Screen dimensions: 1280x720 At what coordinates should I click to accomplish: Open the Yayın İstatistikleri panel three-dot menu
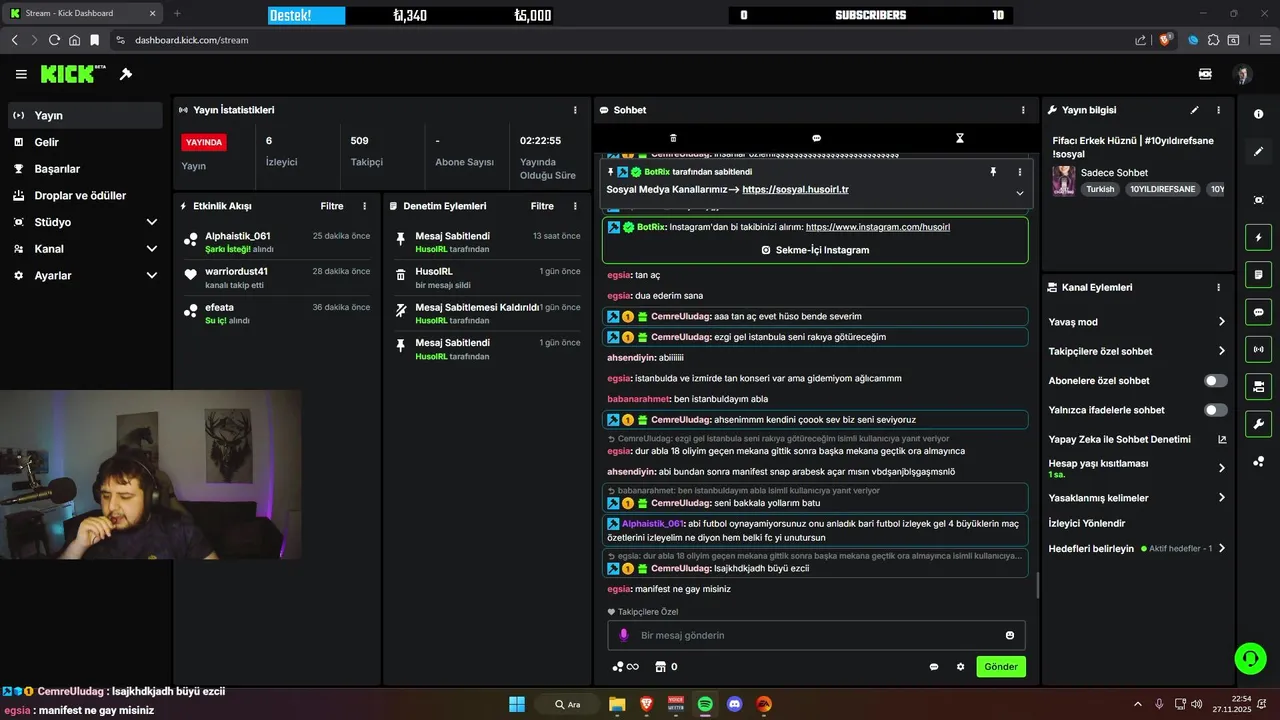tap(575, 110)
